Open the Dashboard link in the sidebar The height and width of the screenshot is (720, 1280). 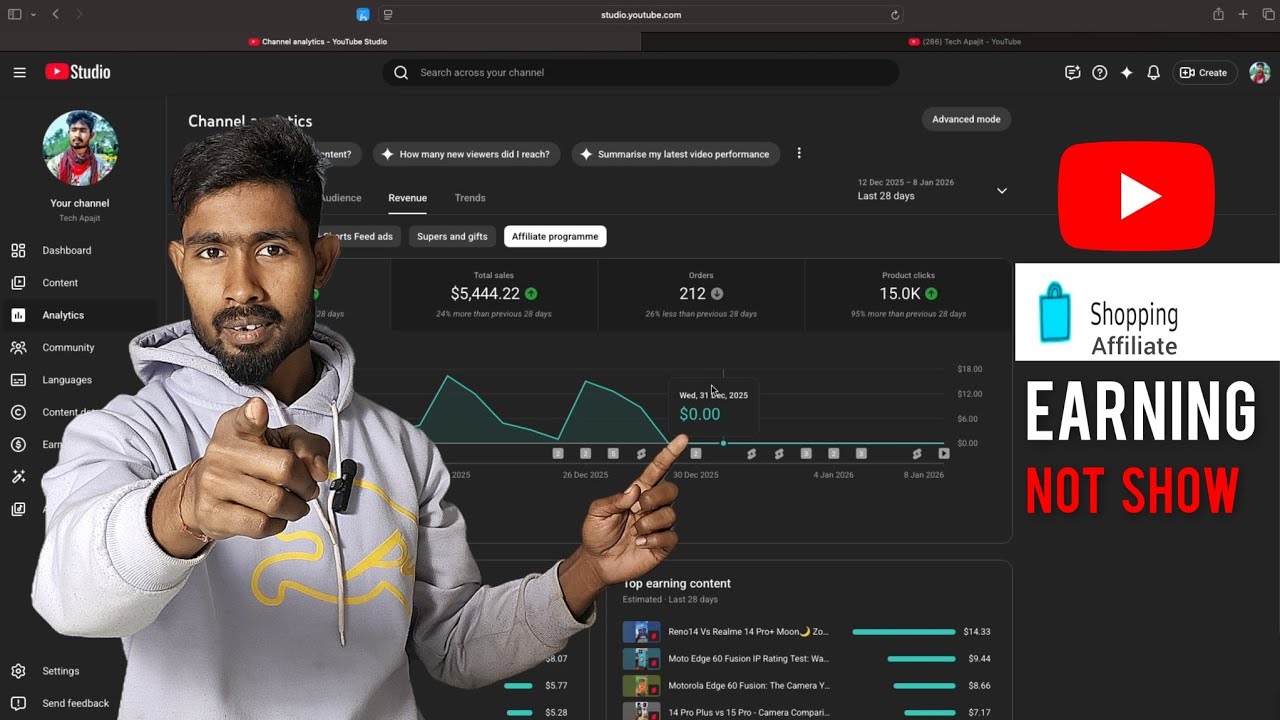click(x=67, y=250)
